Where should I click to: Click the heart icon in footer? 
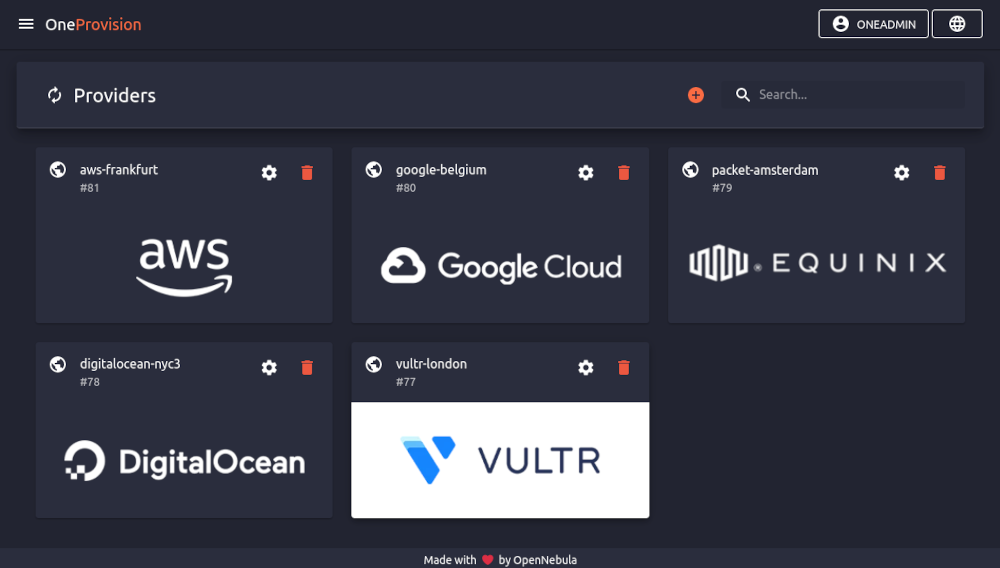pos(487,560)
